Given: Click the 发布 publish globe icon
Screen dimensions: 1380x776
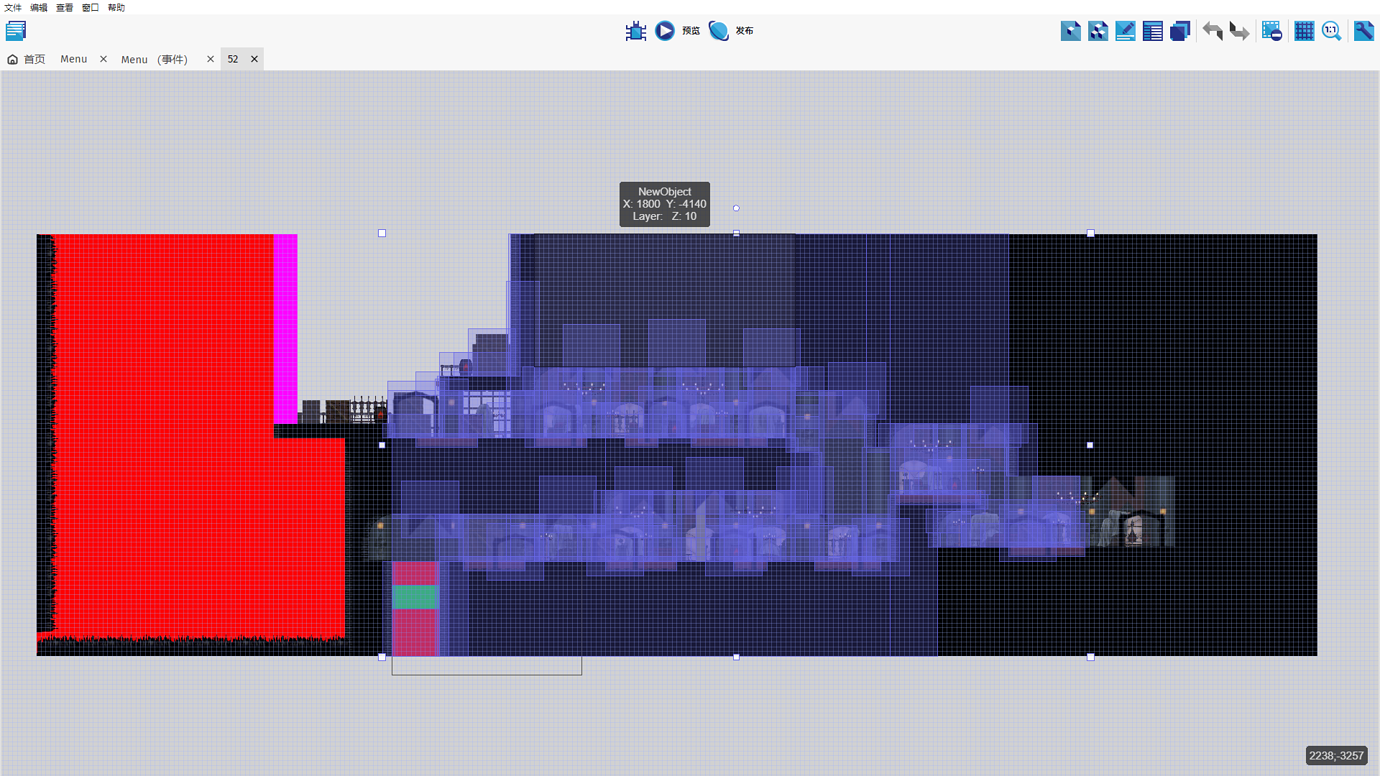Looking at the screenshot, I should coord(719,30).
